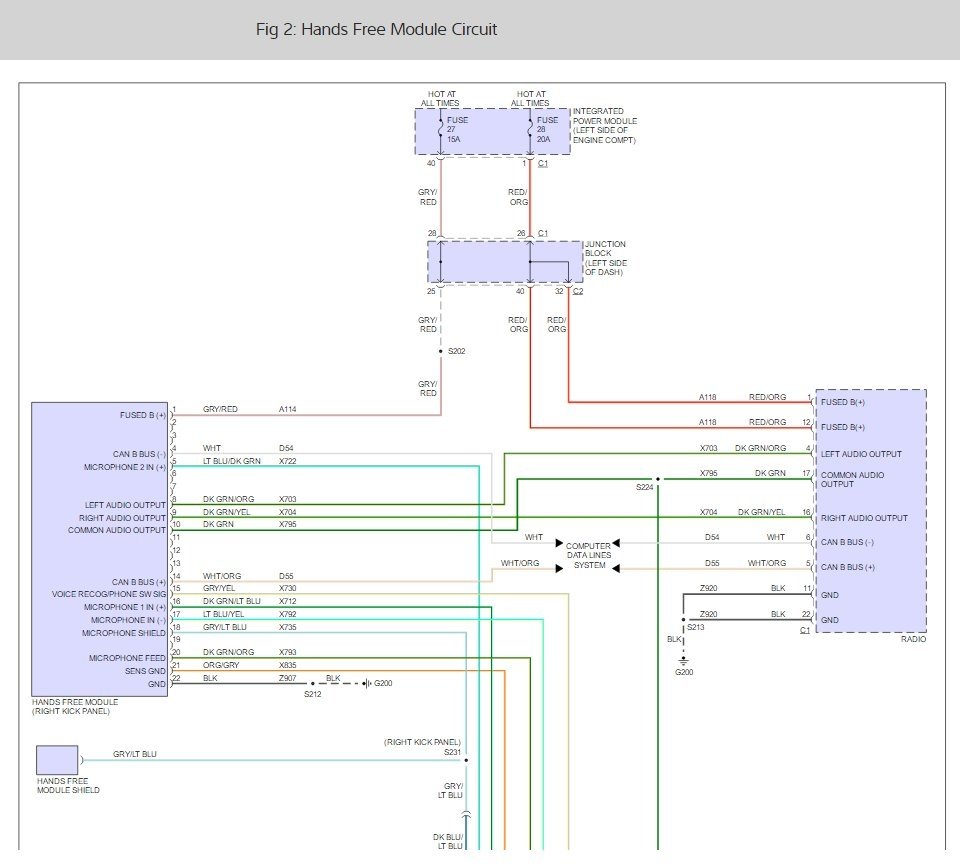Select the DK GRN/LT BLU wire label
960x868 pixels.
tap(231, 601)
